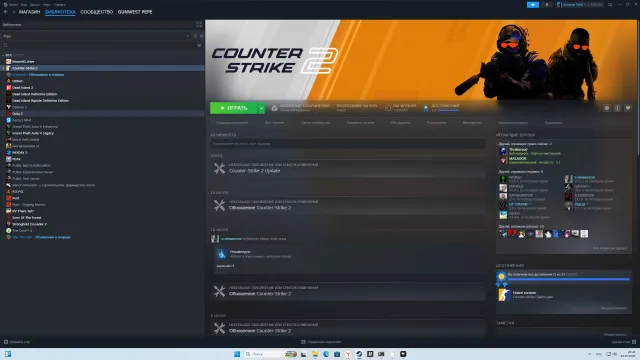This screenshot has width=640, height=360.
Task: Open the Help menu
Action: [x=60, y=5]
